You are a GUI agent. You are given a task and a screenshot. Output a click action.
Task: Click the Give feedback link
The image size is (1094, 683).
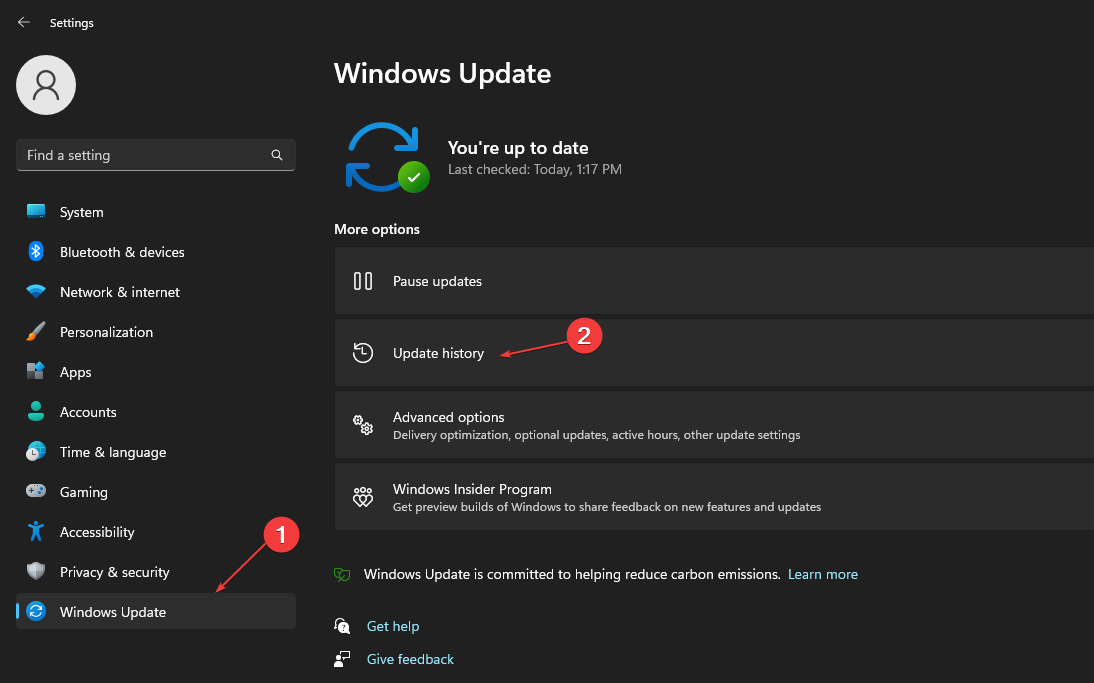point(410,659)
